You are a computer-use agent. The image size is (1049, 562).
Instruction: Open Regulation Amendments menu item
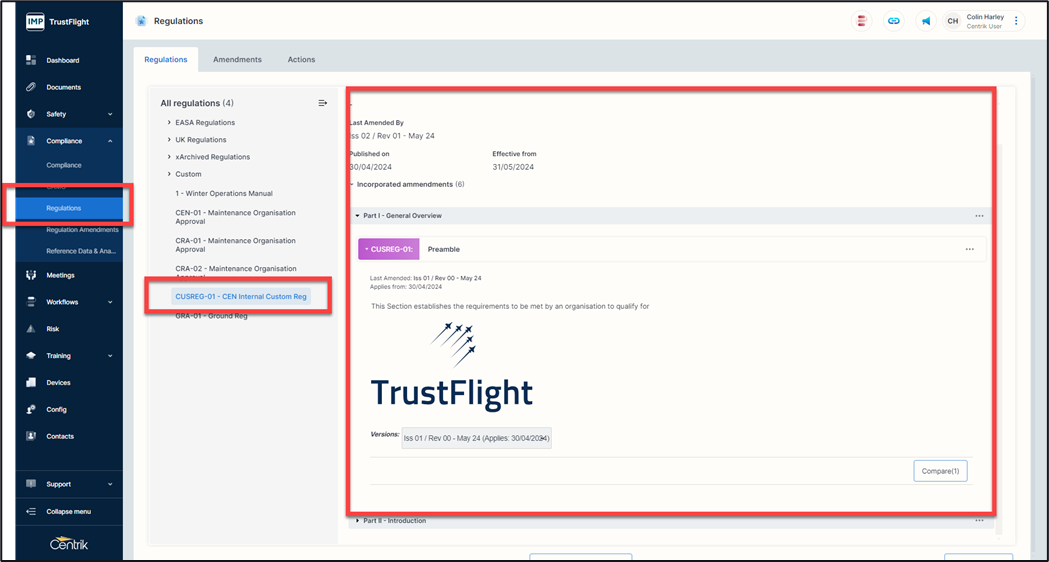[82, 229]
